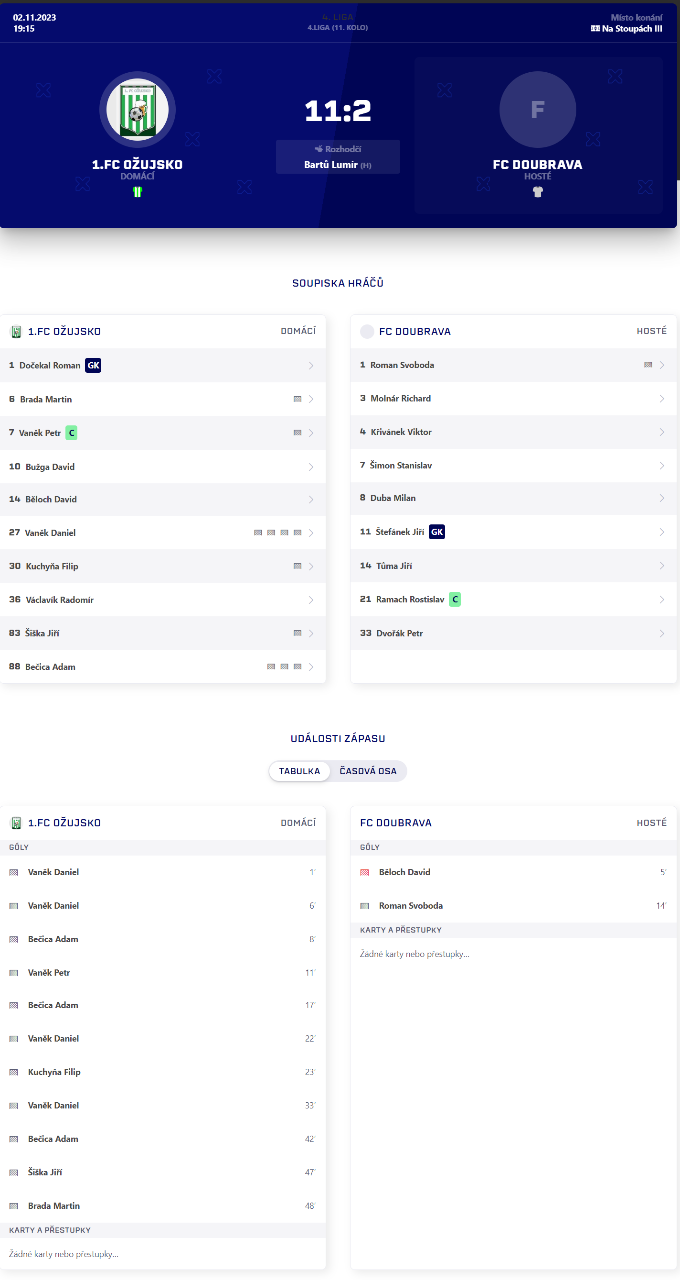The width and height of the screenshot is (680, 1280).
Task: Click the chevron on Dvořák Petr's row
Action: [662, 633]
